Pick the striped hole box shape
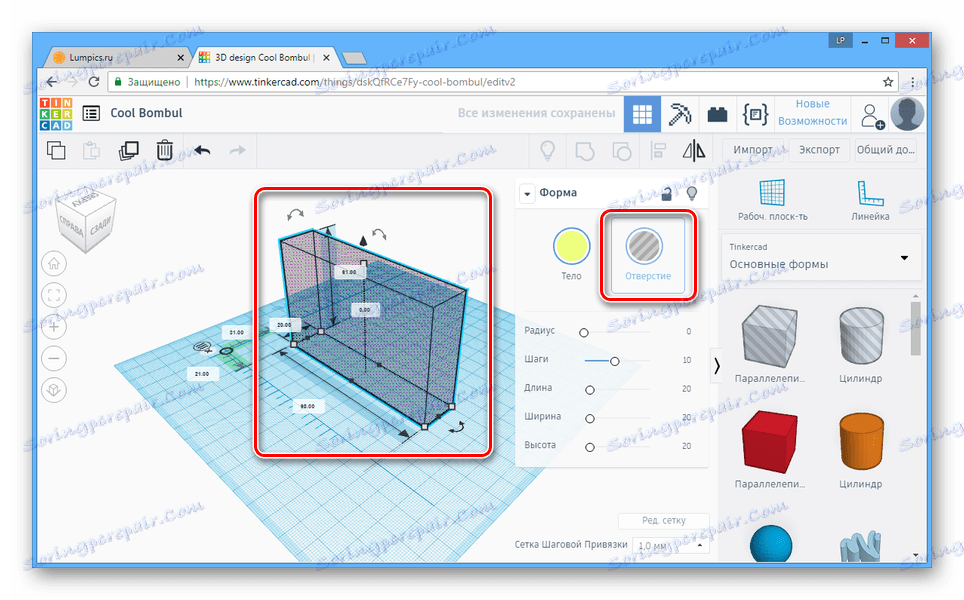The height and width of the screenshot is (600, 964). pyautogui.click(x=769, y=338)
